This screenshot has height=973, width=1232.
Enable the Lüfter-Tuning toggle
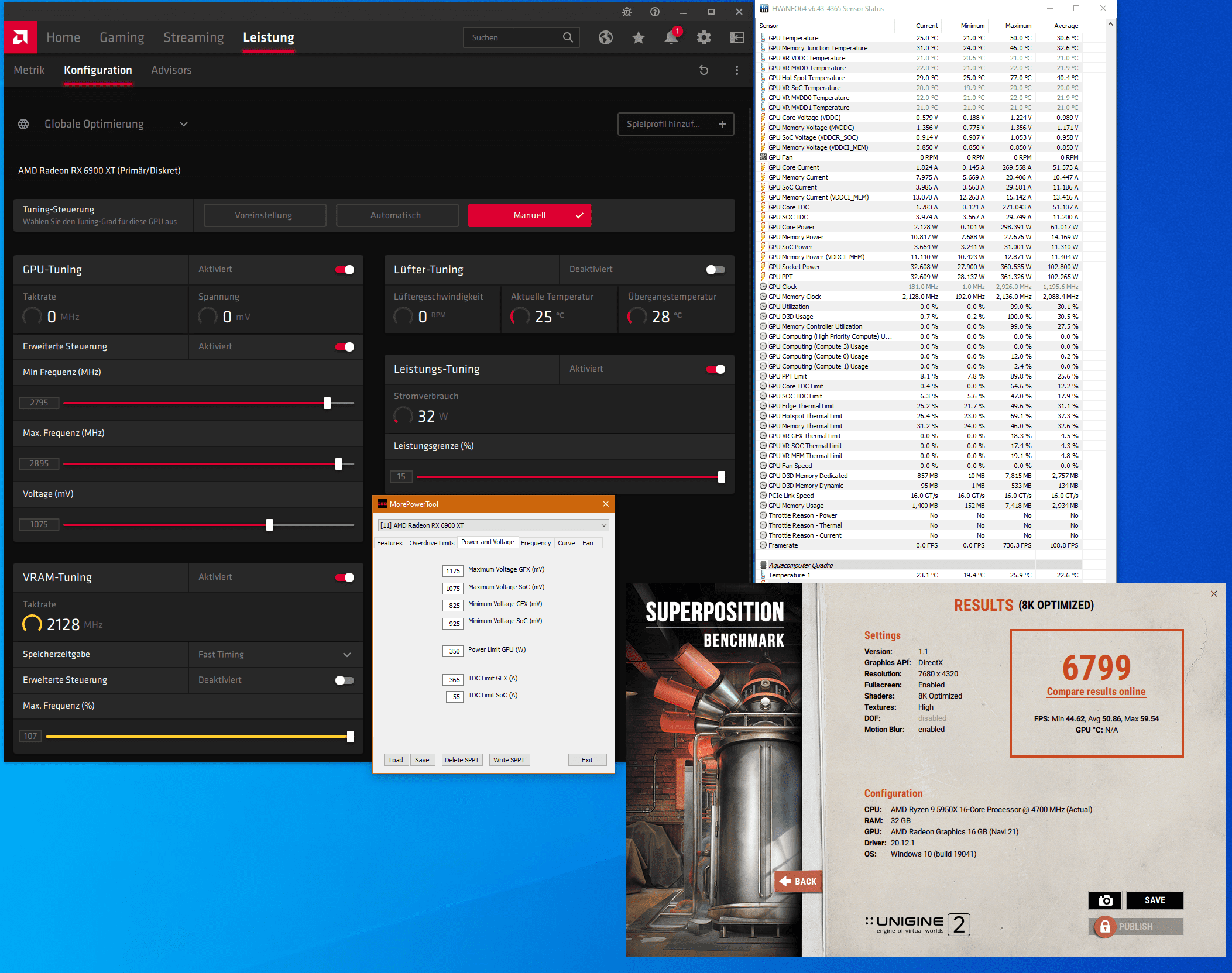(716, 270)
